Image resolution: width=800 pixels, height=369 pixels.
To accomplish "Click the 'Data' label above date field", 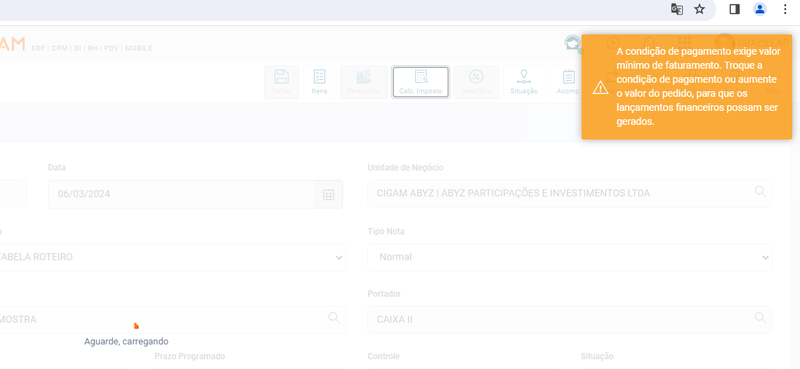I will tap(57, 167).
